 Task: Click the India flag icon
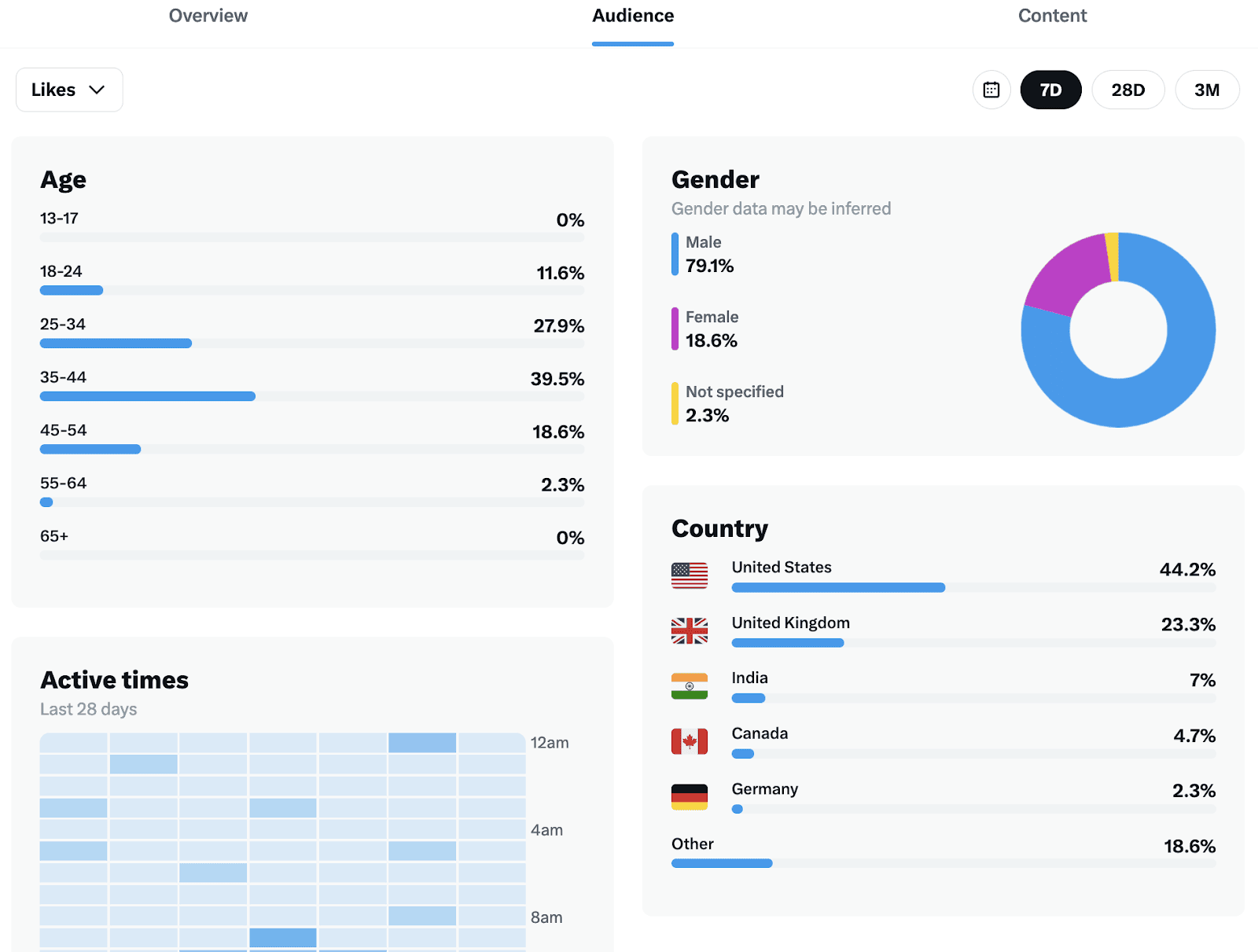(690, 686)
